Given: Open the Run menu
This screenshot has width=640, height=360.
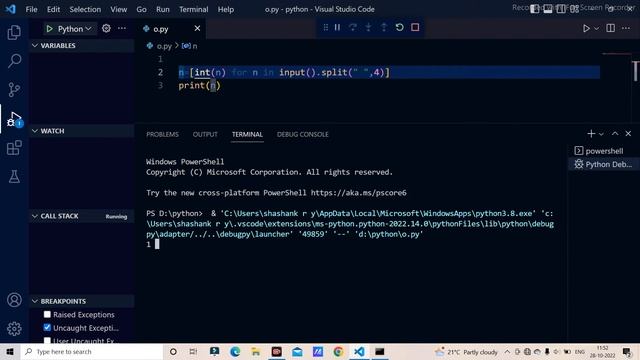Looking at the screenshot, I should tap(162, 9).
